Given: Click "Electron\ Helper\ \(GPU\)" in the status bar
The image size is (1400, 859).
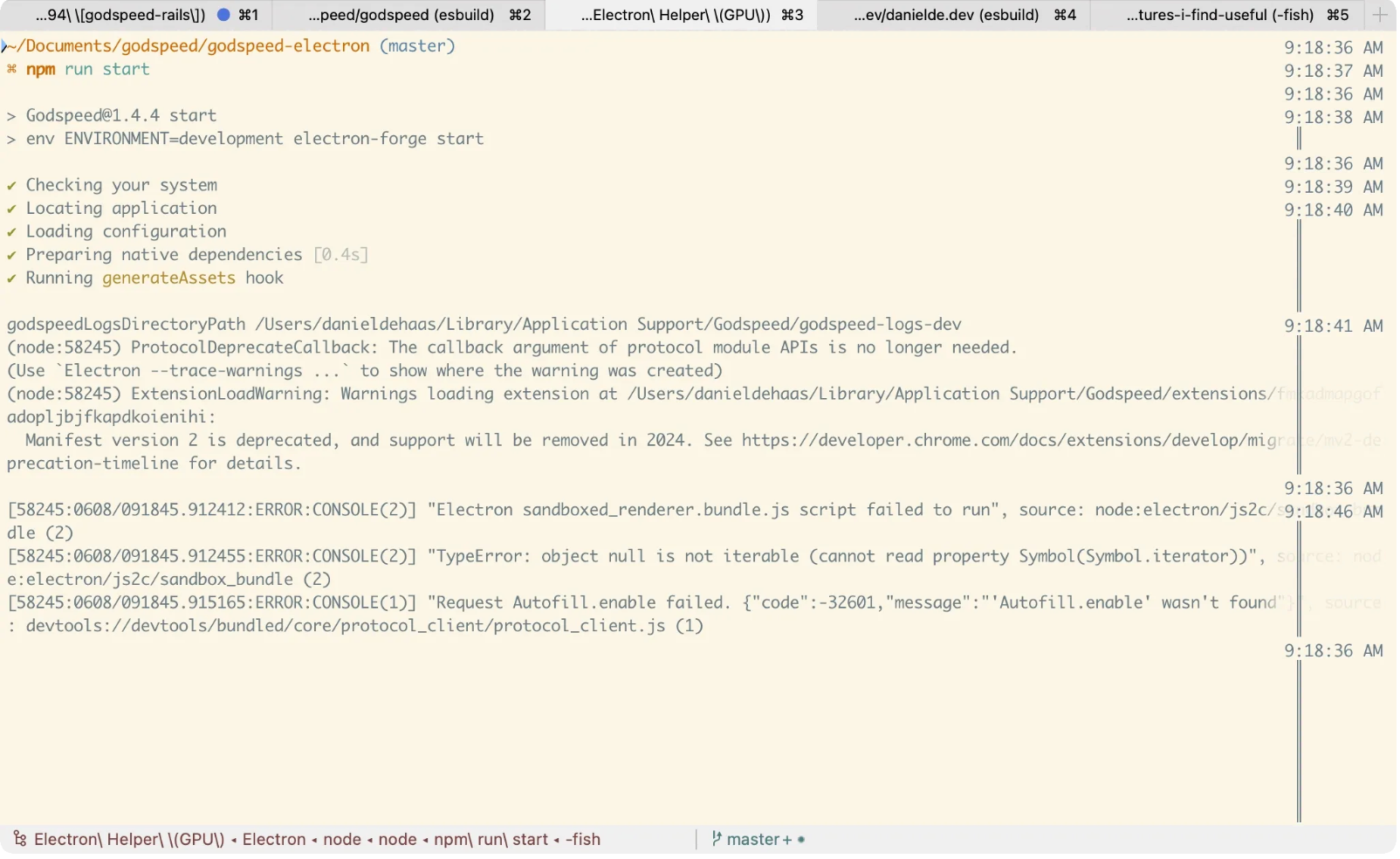Looking at the screenshot, I should [129, 840].
